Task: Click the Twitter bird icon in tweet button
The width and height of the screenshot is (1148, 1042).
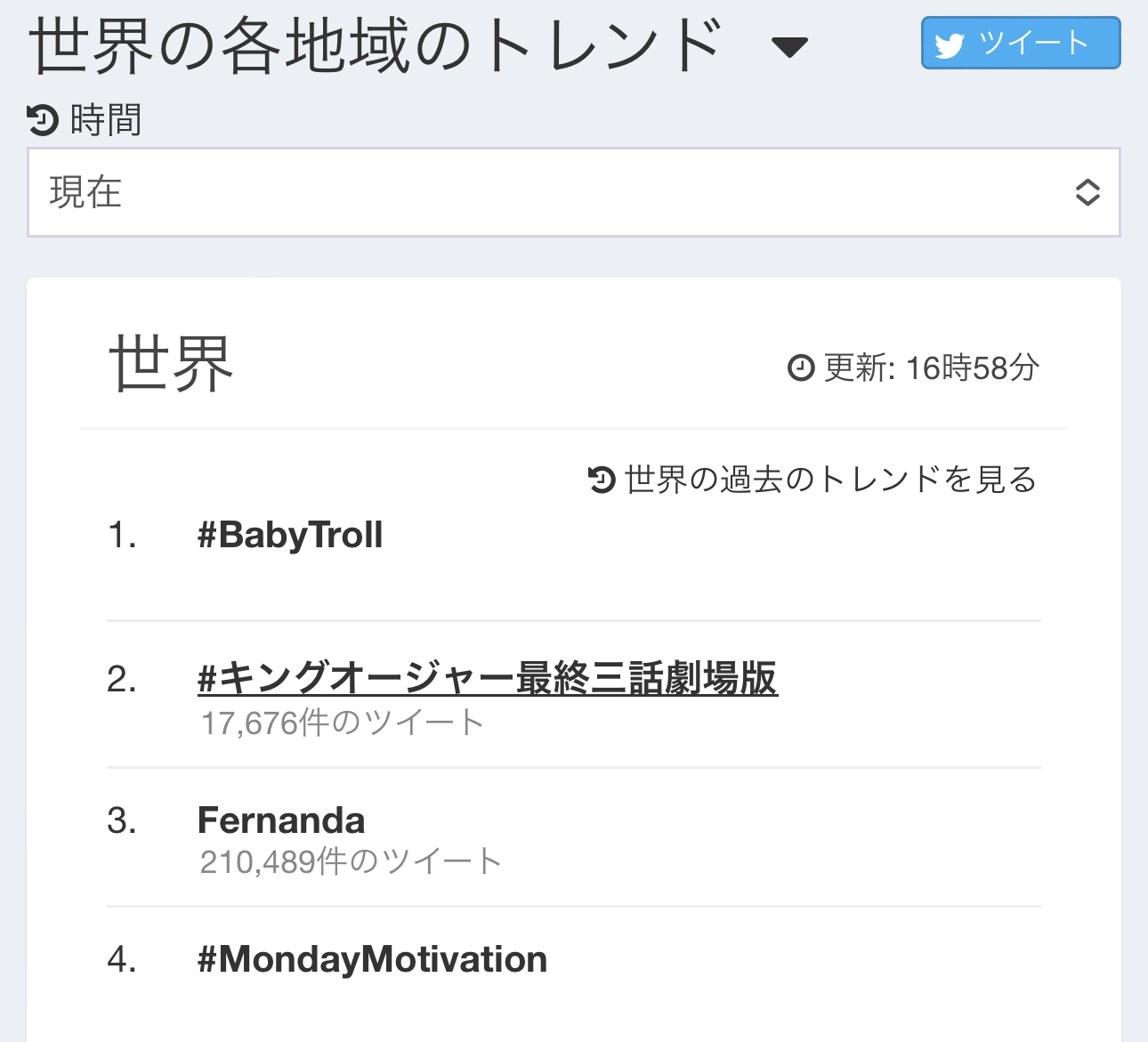Action: pyautogui.click(x=950, y=44)
